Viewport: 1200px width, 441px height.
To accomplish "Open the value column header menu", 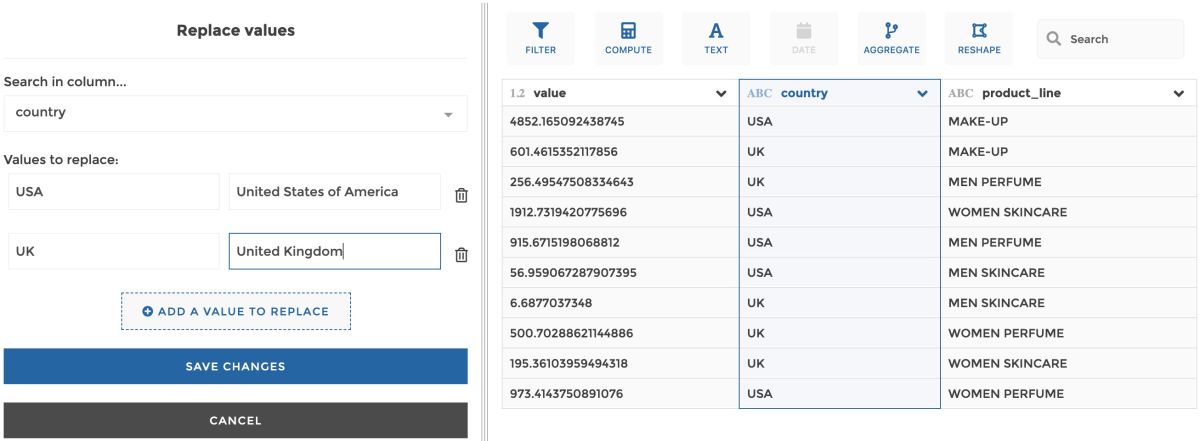I will click(x=721, y=94).
